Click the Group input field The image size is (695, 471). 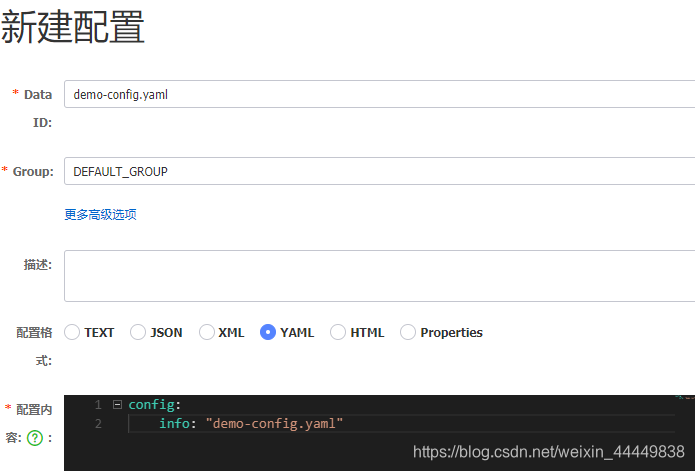(379, 171)
